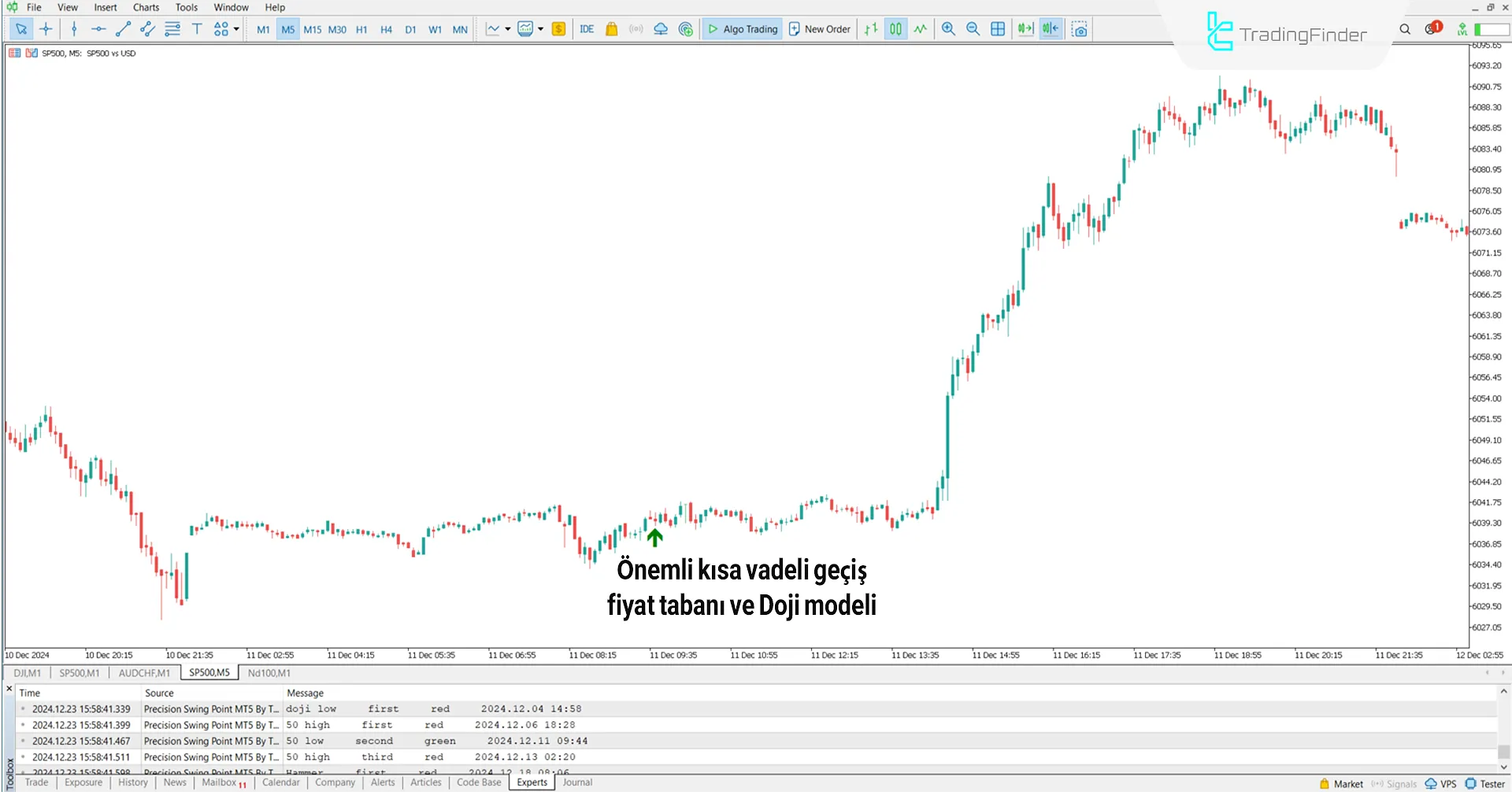Switch chart to candlestick style
The width and height of the screenshot is (1512, 792).
coord(895,29)
